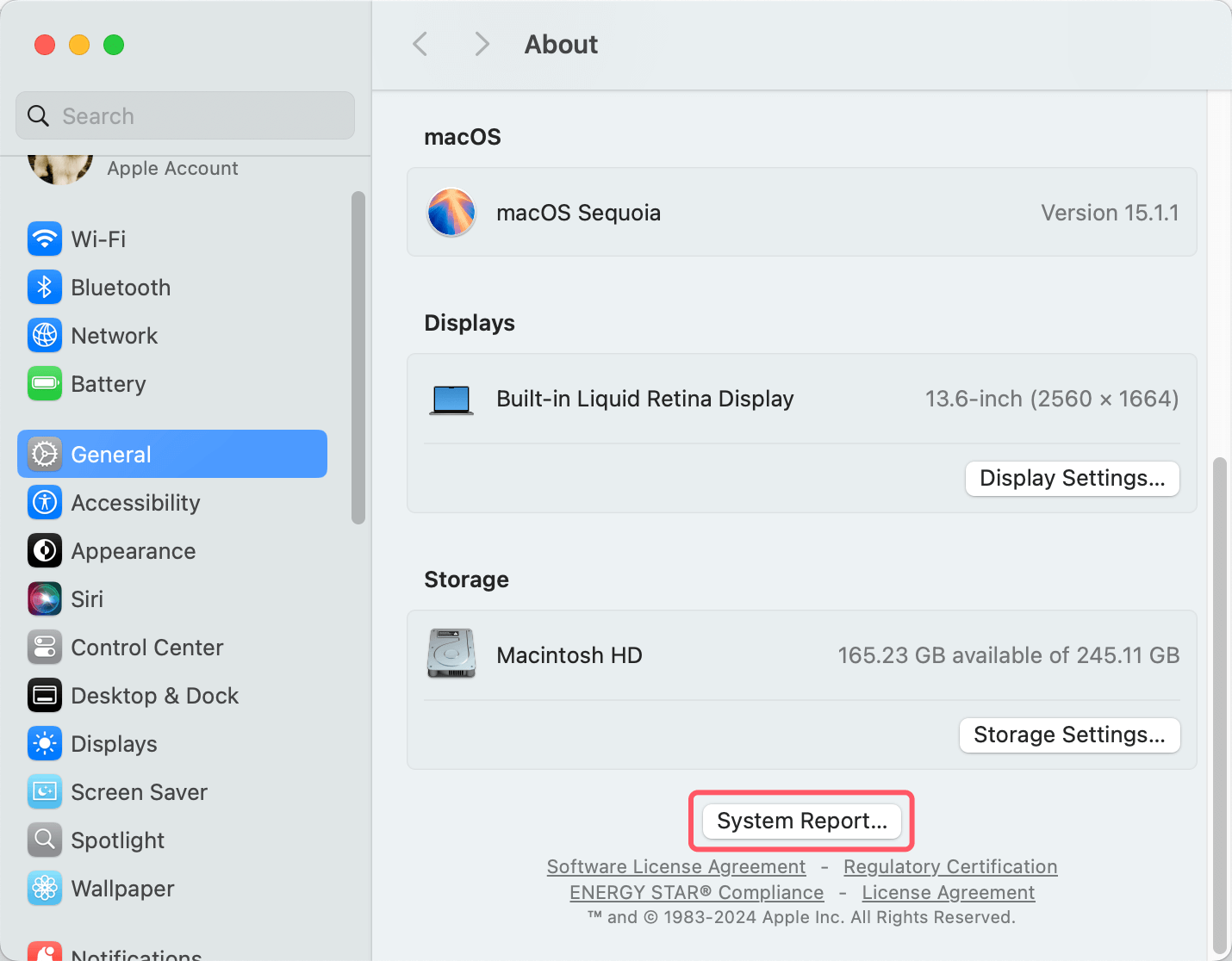Select Desktop & Dock settings
The width and height of the screenshot is (1232, 961).
pyautogui.click(x=154, y=695)
